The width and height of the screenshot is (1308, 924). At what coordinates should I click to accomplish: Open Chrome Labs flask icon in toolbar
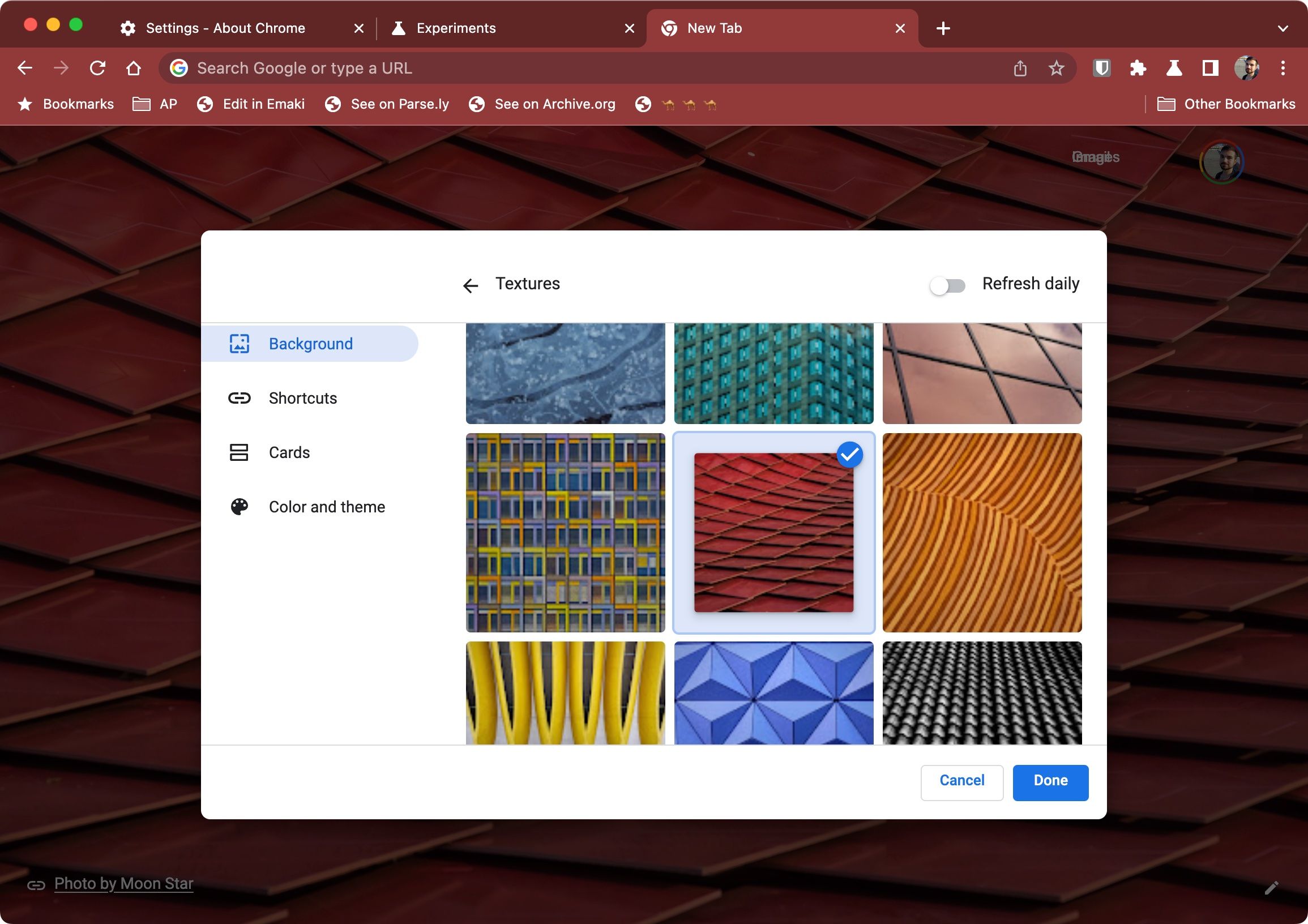[1175, 68]
